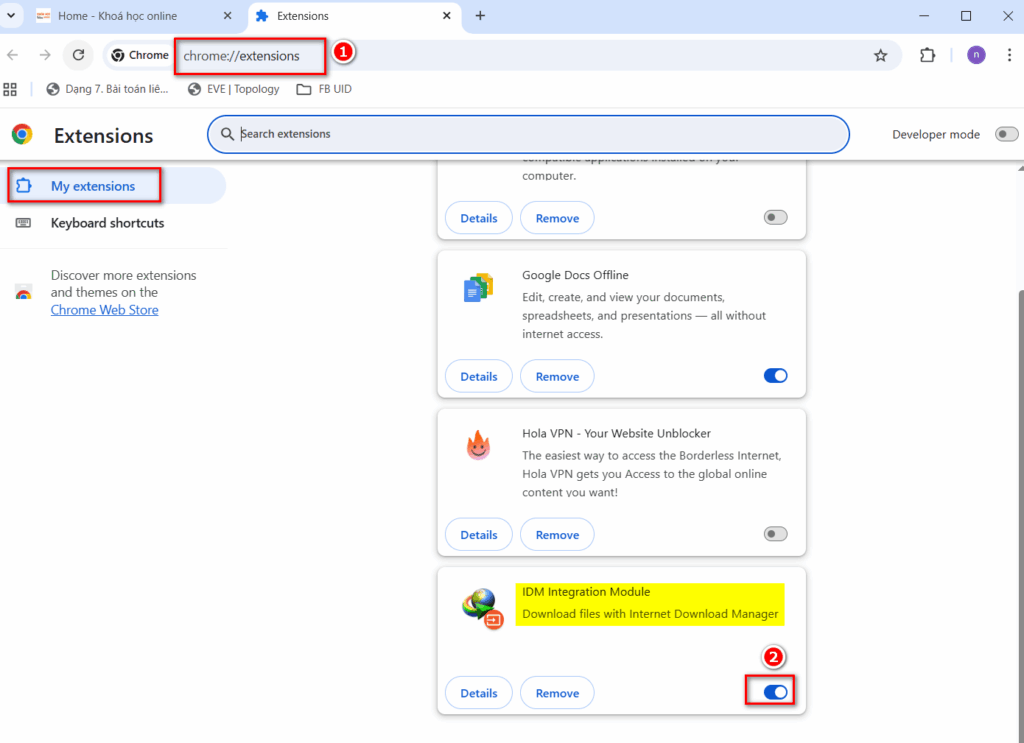Click the browser back arrow

click(12, 55)
